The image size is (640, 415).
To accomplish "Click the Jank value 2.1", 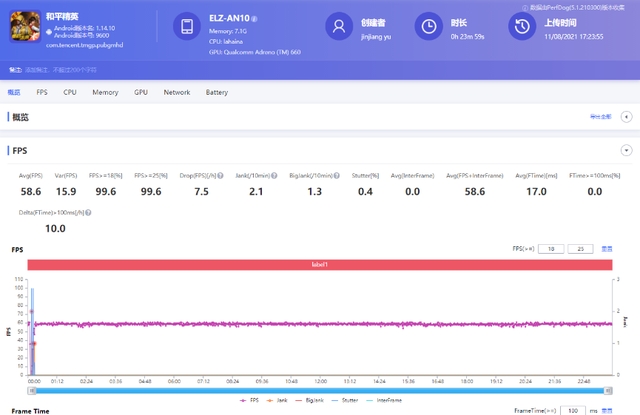I will [x=256, y=192].
